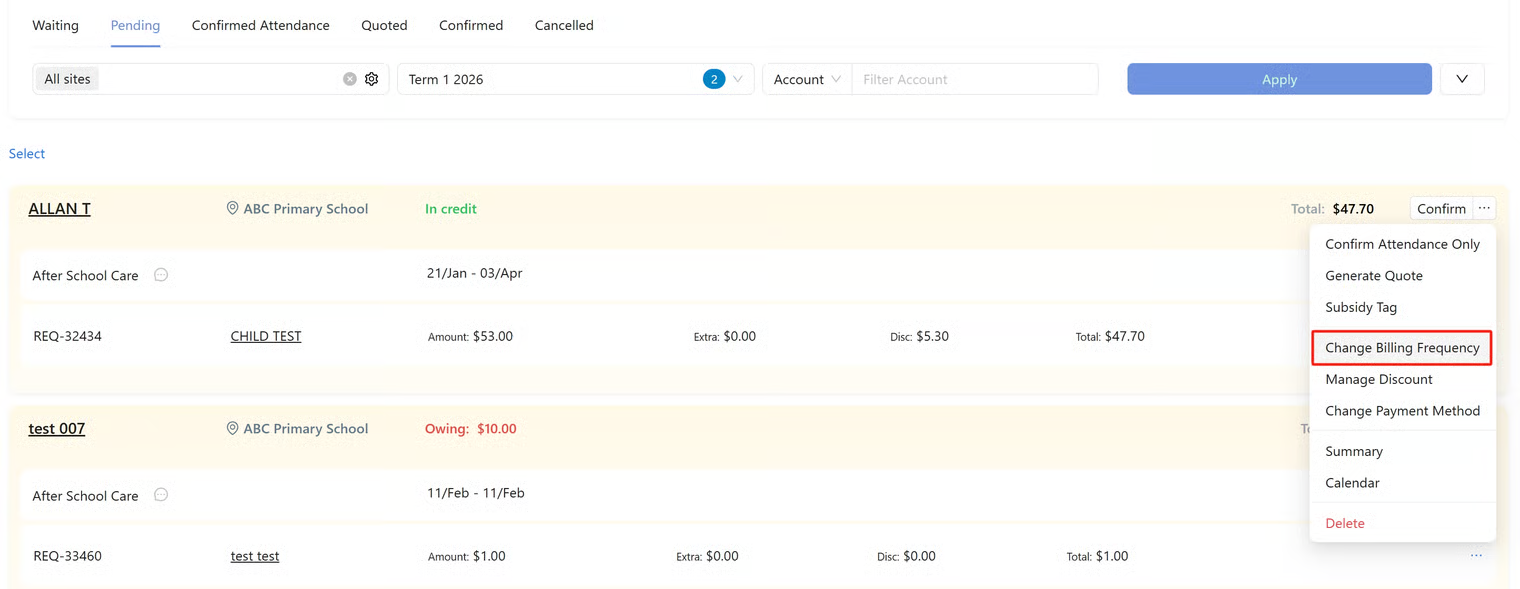Switch to the Confirmed Attendance tab
Screen dimensions: 1520x589
coord(260,25)
